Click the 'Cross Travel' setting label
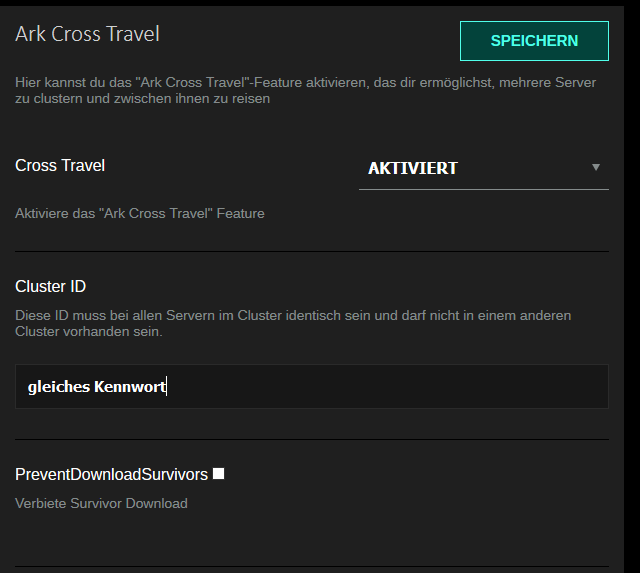The image size is (640, 573). click(60, 166)
